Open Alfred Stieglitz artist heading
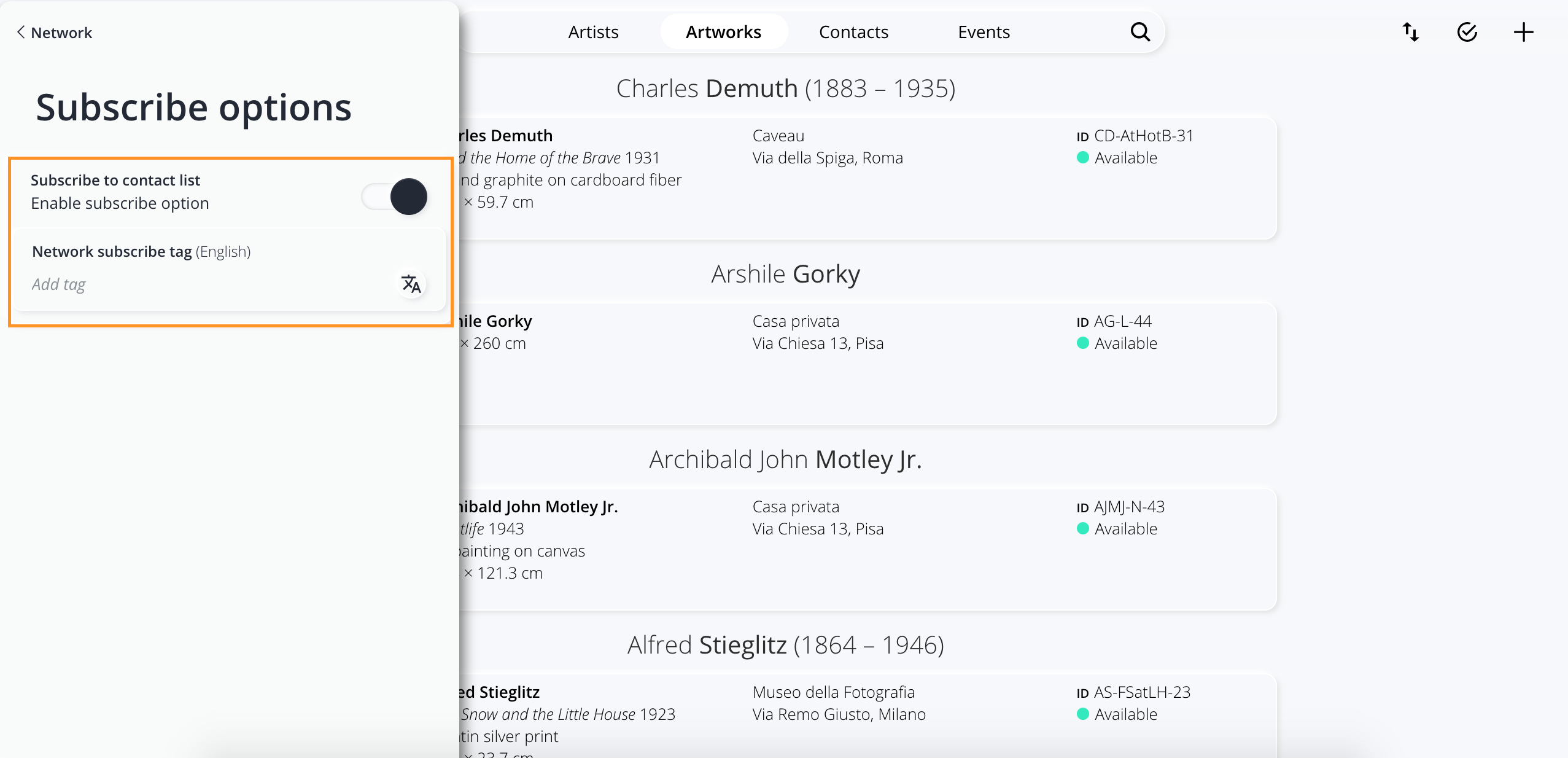The image size is (1568, 758). coord(786,645)
